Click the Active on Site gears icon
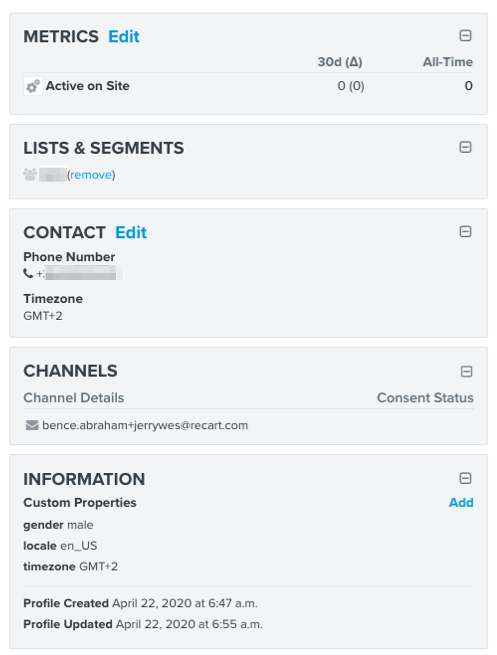The width and height of the screenshot is (497, 655). coord(33,86)
